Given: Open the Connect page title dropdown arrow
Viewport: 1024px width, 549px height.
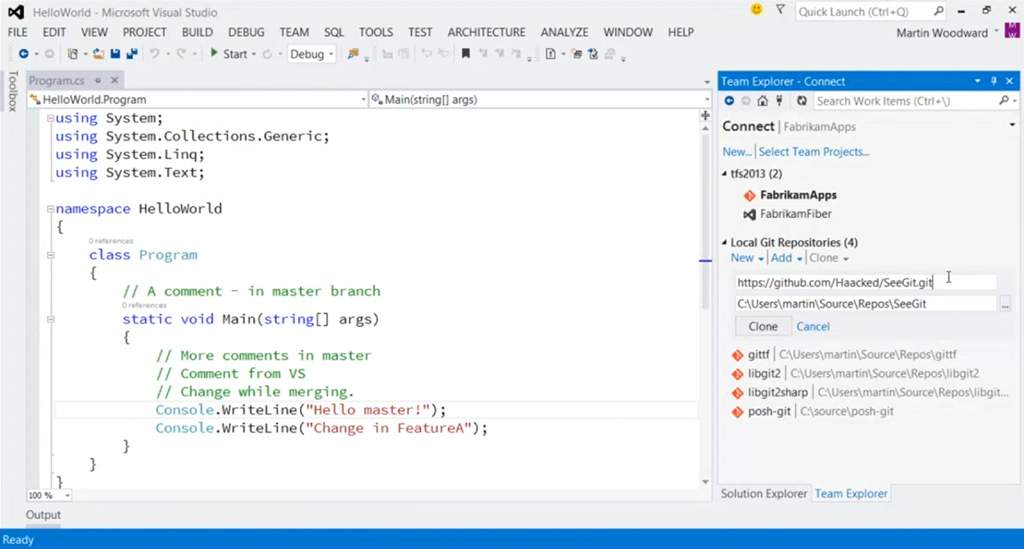Looking at the screenshot, I should [x=1012, y=125].
